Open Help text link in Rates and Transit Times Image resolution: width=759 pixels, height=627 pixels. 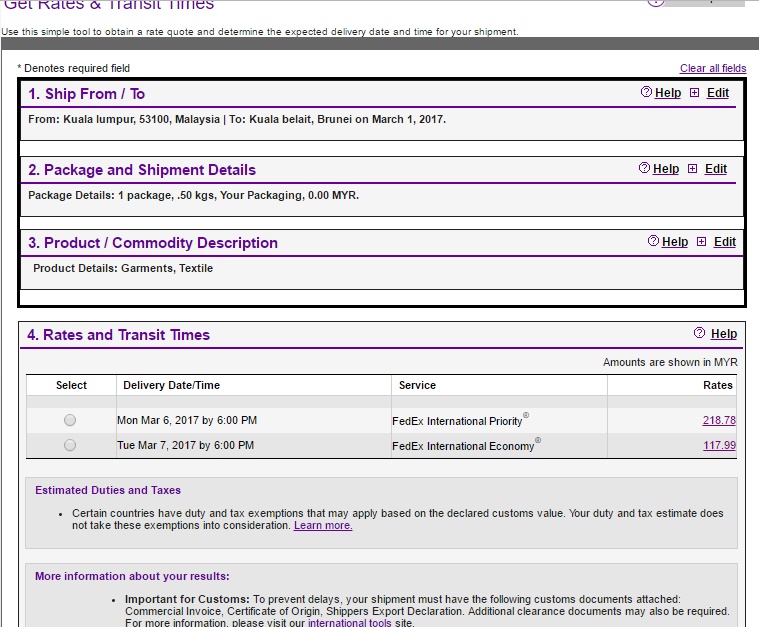click(724, 334)
